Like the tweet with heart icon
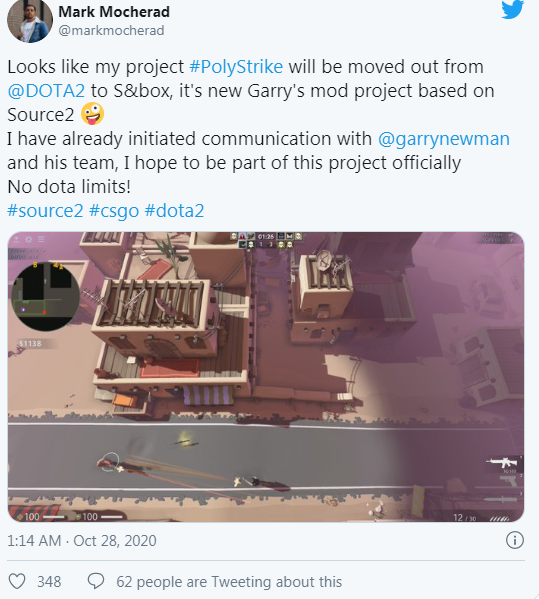 17,581
